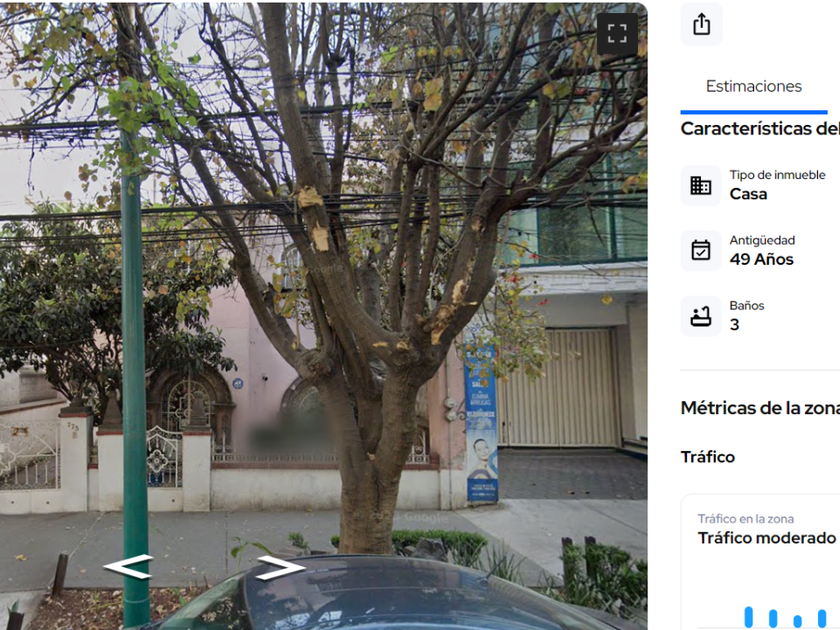Select the Baños count of 3
This screenshot has width=840, height=630.
(x=734, y=325)
